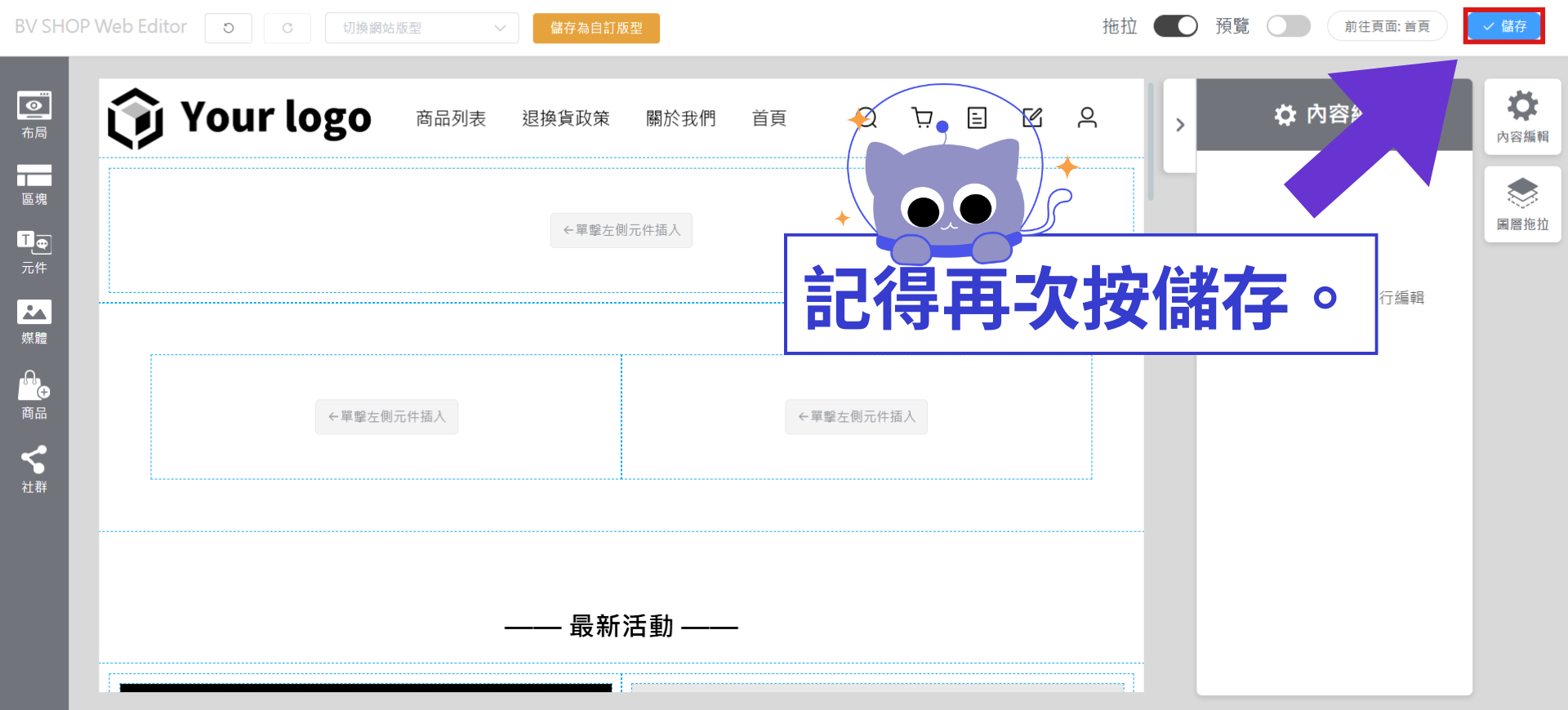Select the 關於我們 menu item
The width and height of the screenshot is (1568, 710).
click(680, 118)
